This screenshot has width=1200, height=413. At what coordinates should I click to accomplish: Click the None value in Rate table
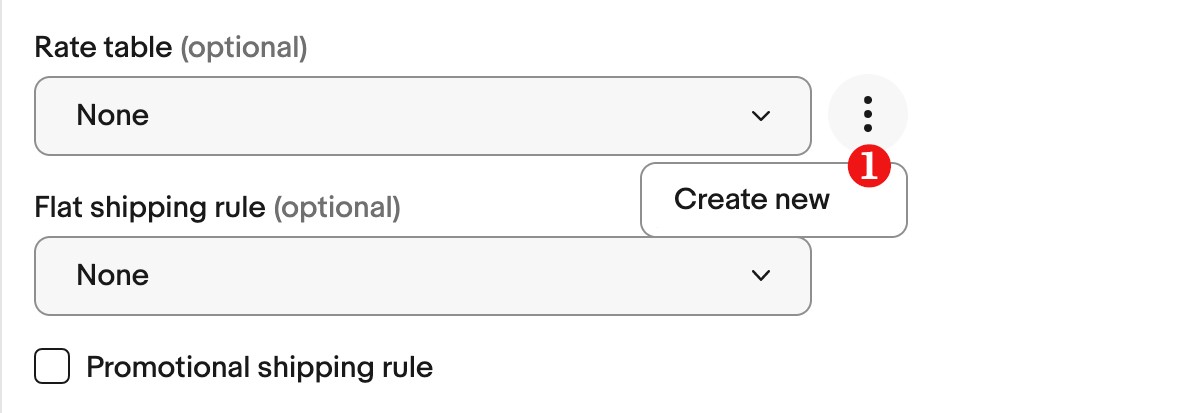pos(112,116)
